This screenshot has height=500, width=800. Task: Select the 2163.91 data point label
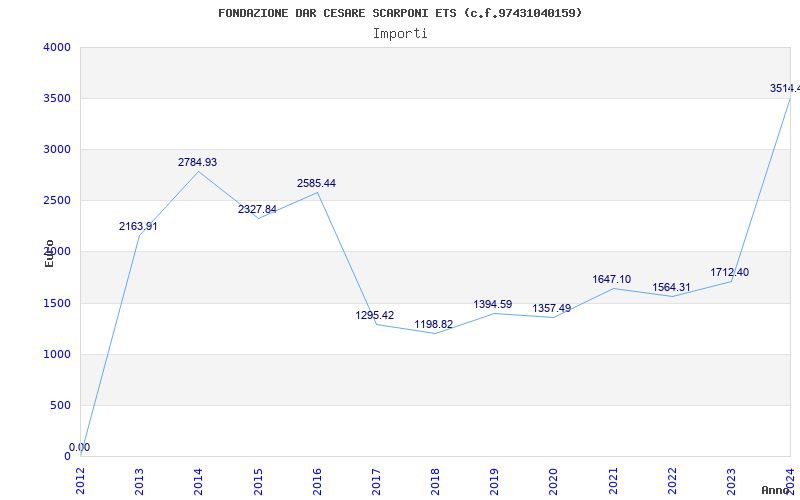click(x=138, y=226)
